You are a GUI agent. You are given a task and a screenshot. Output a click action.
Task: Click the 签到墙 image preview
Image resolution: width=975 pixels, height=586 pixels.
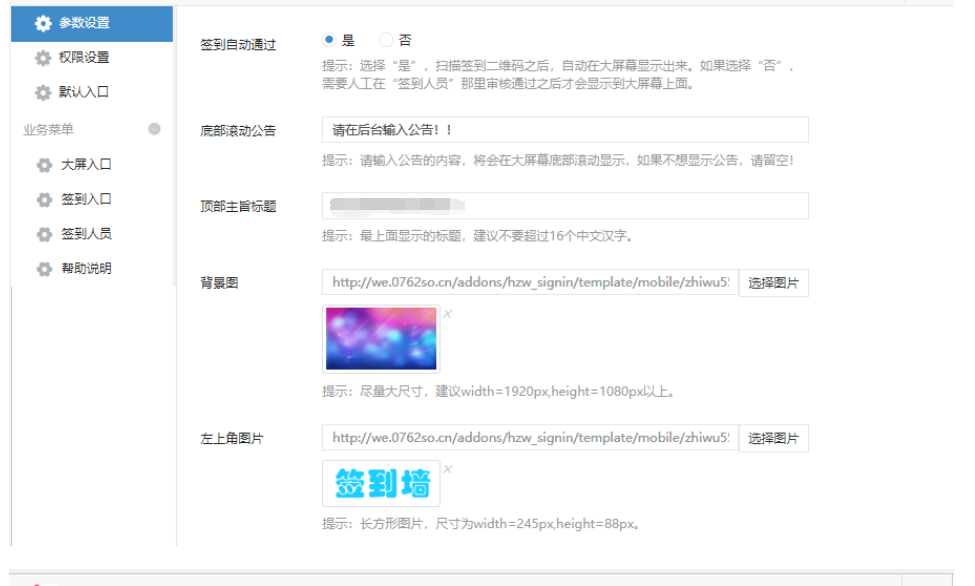coord(381,484)
